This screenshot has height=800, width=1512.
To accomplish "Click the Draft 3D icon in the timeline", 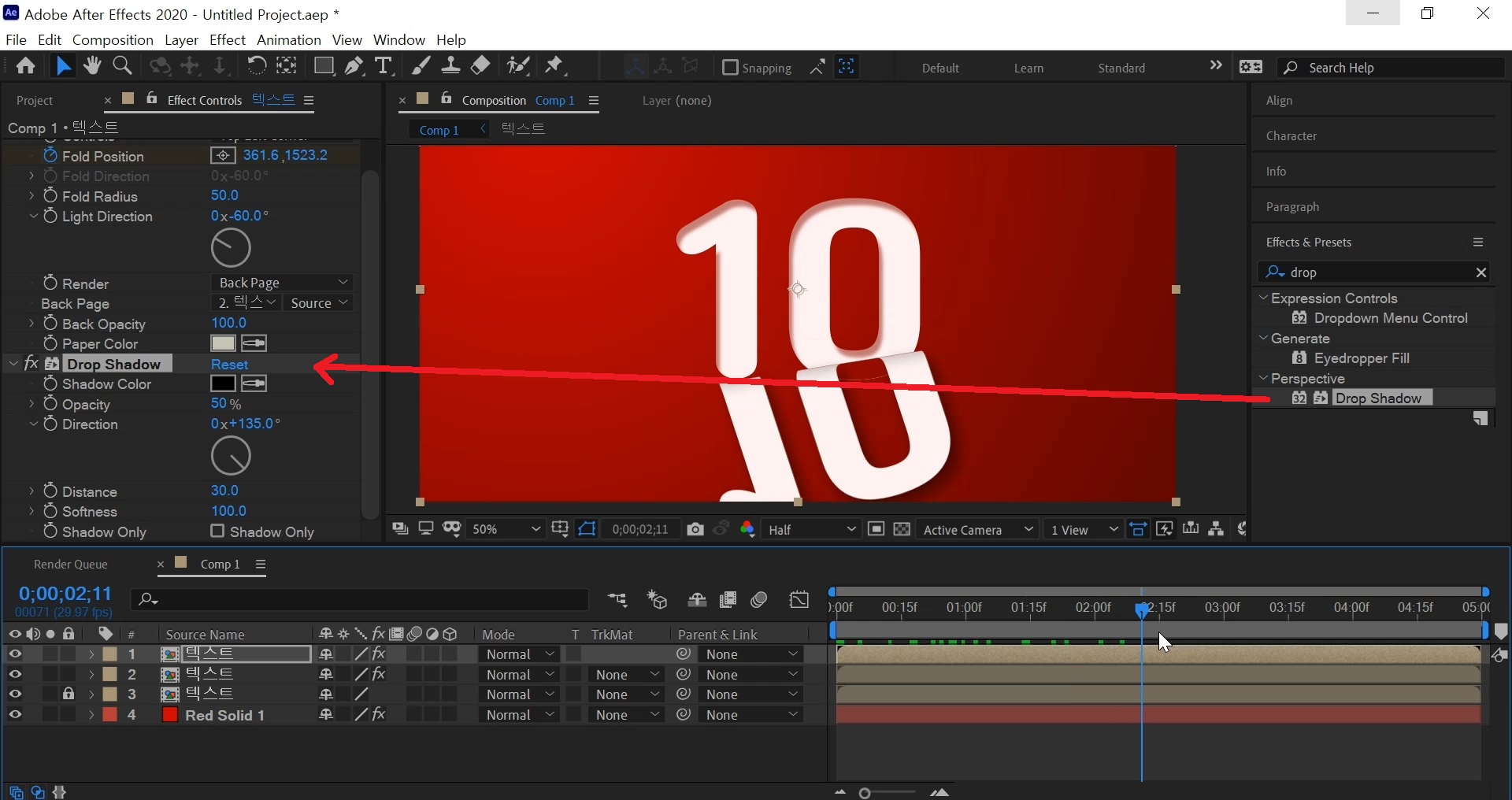I will pyautogui.click(x=657, y=600).
